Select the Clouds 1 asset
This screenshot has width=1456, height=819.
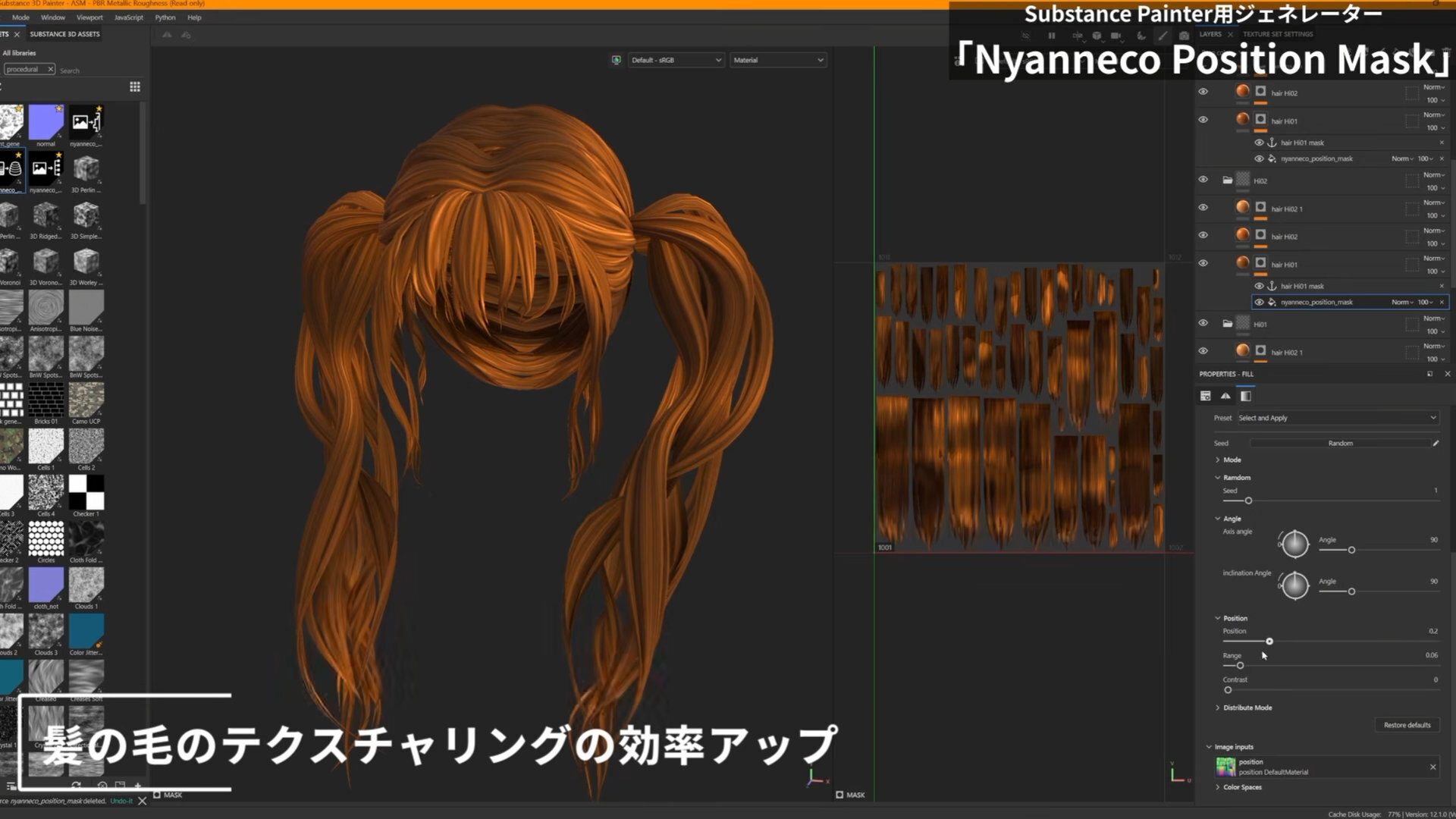pyautogui.click(x=86, y=585)
